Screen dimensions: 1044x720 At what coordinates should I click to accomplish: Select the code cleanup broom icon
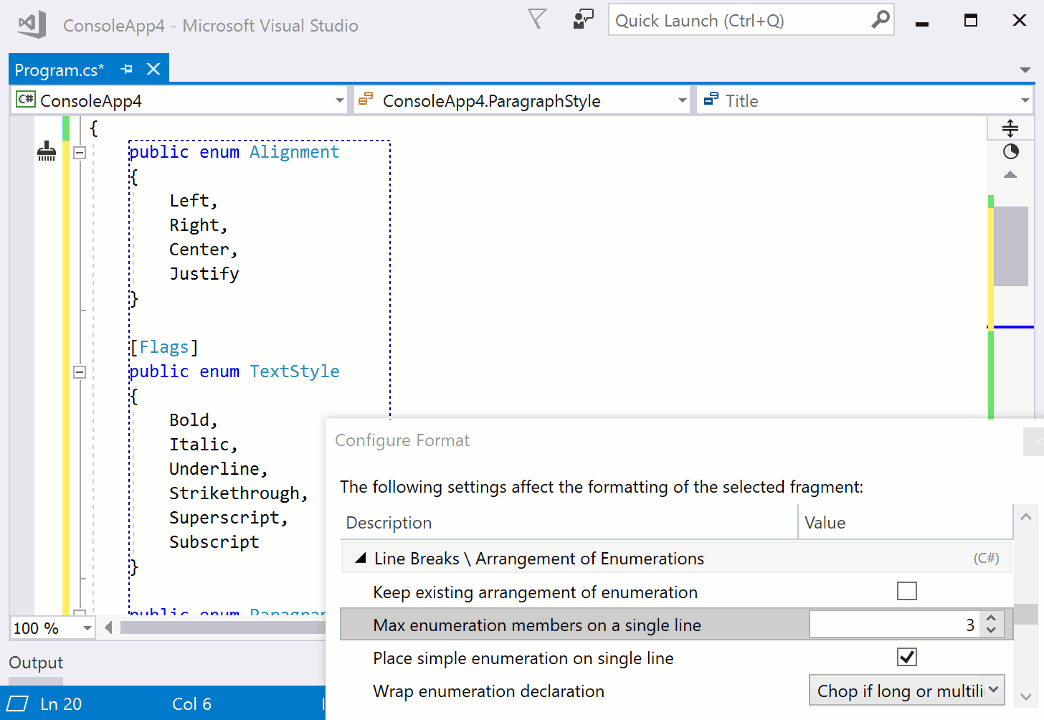point(46,151)
